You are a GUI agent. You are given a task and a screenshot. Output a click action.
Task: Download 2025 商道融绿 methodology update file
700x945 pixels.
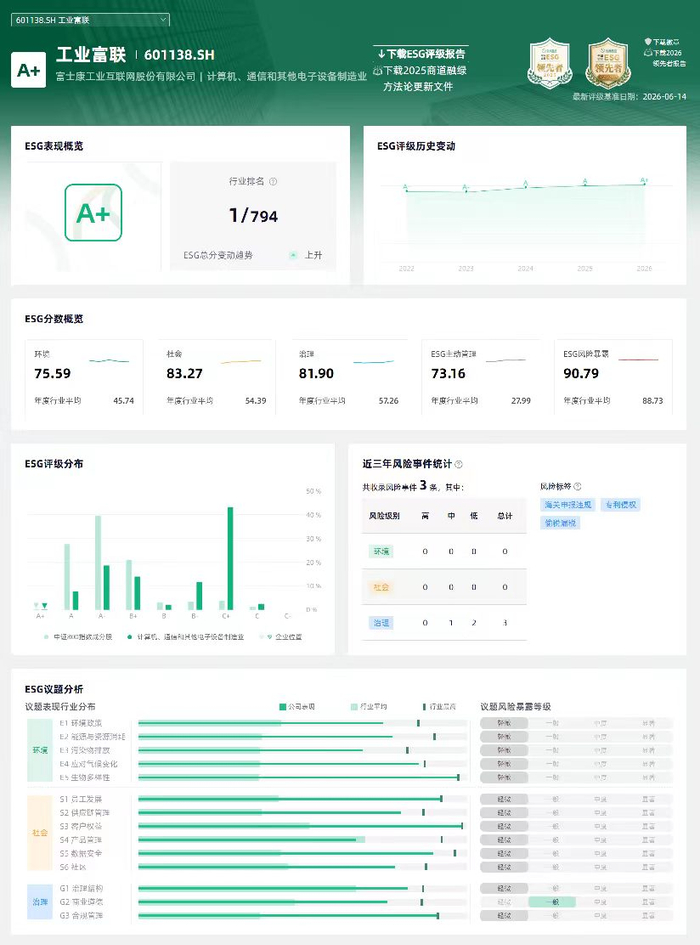coord(420,78)
